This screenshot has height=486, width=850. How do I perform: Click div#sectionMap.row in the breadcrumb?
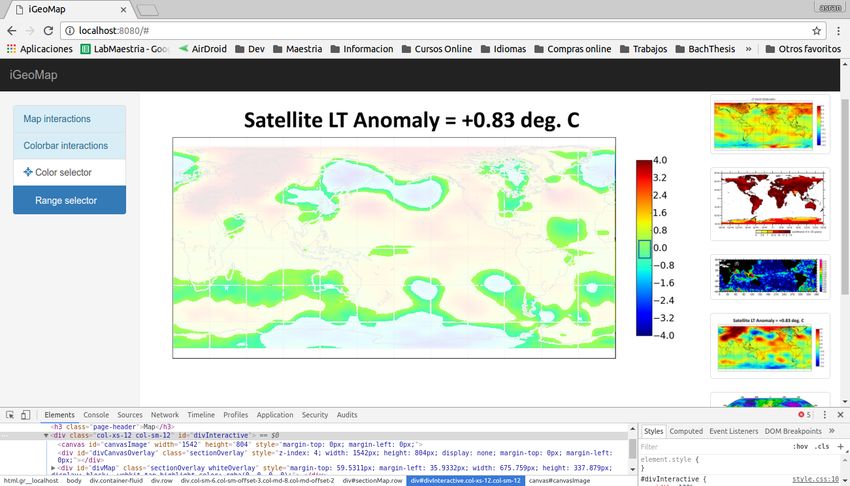(372, 481)
